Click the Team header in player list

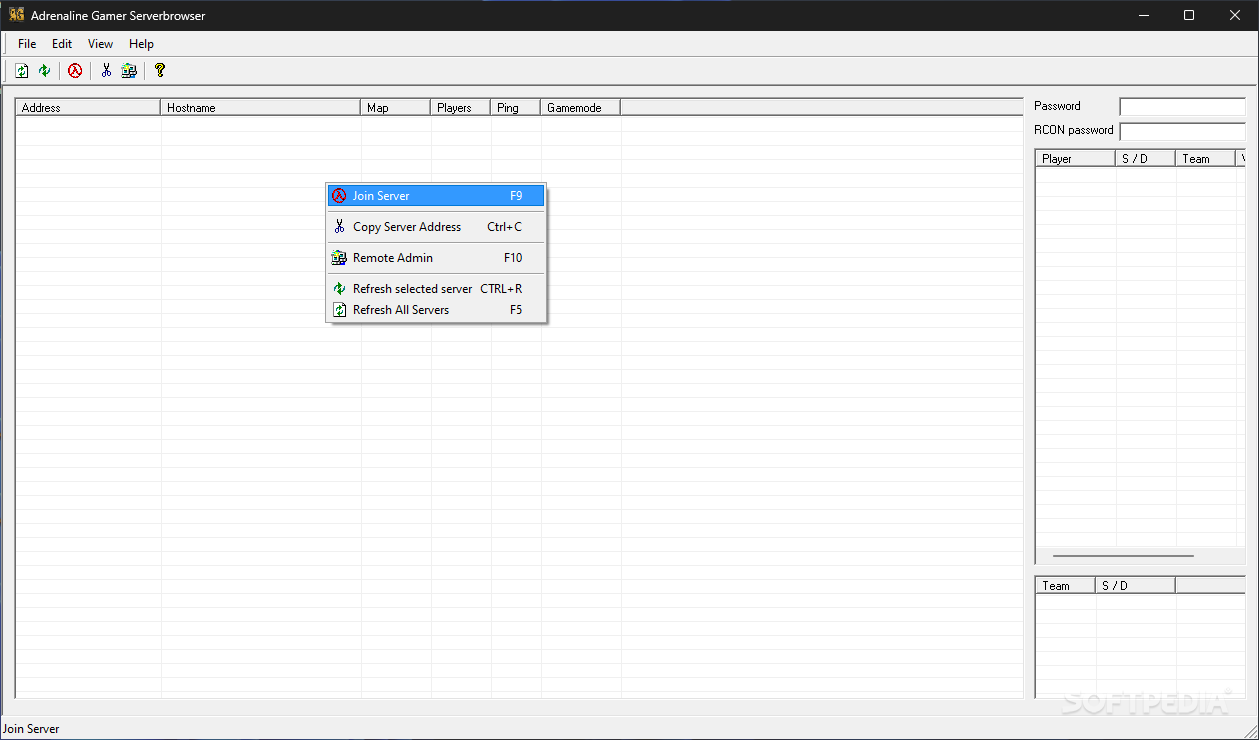[x=1205, y=159]
